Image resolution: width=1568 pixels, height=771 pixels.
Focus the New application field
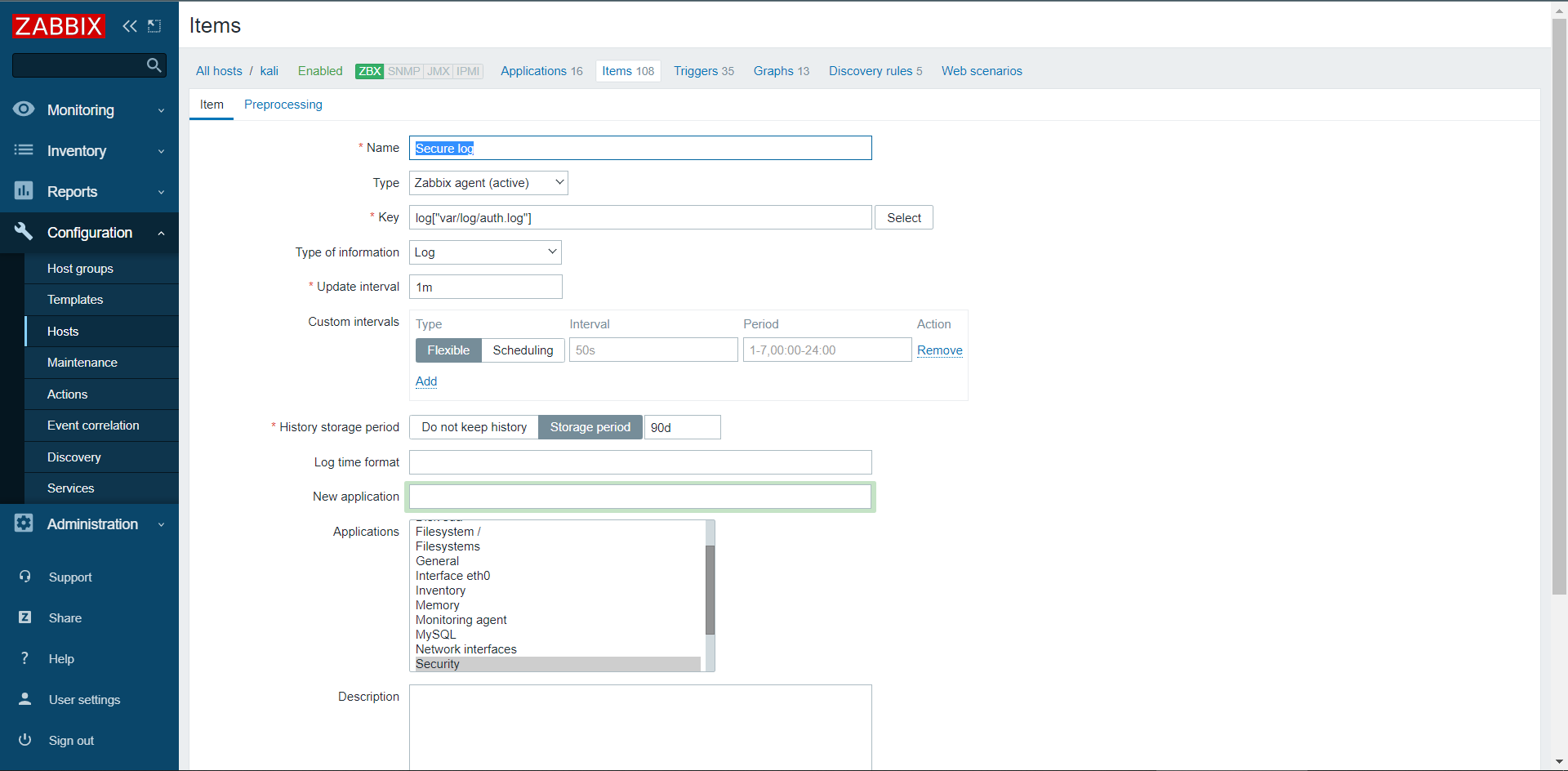coord(640,497)
